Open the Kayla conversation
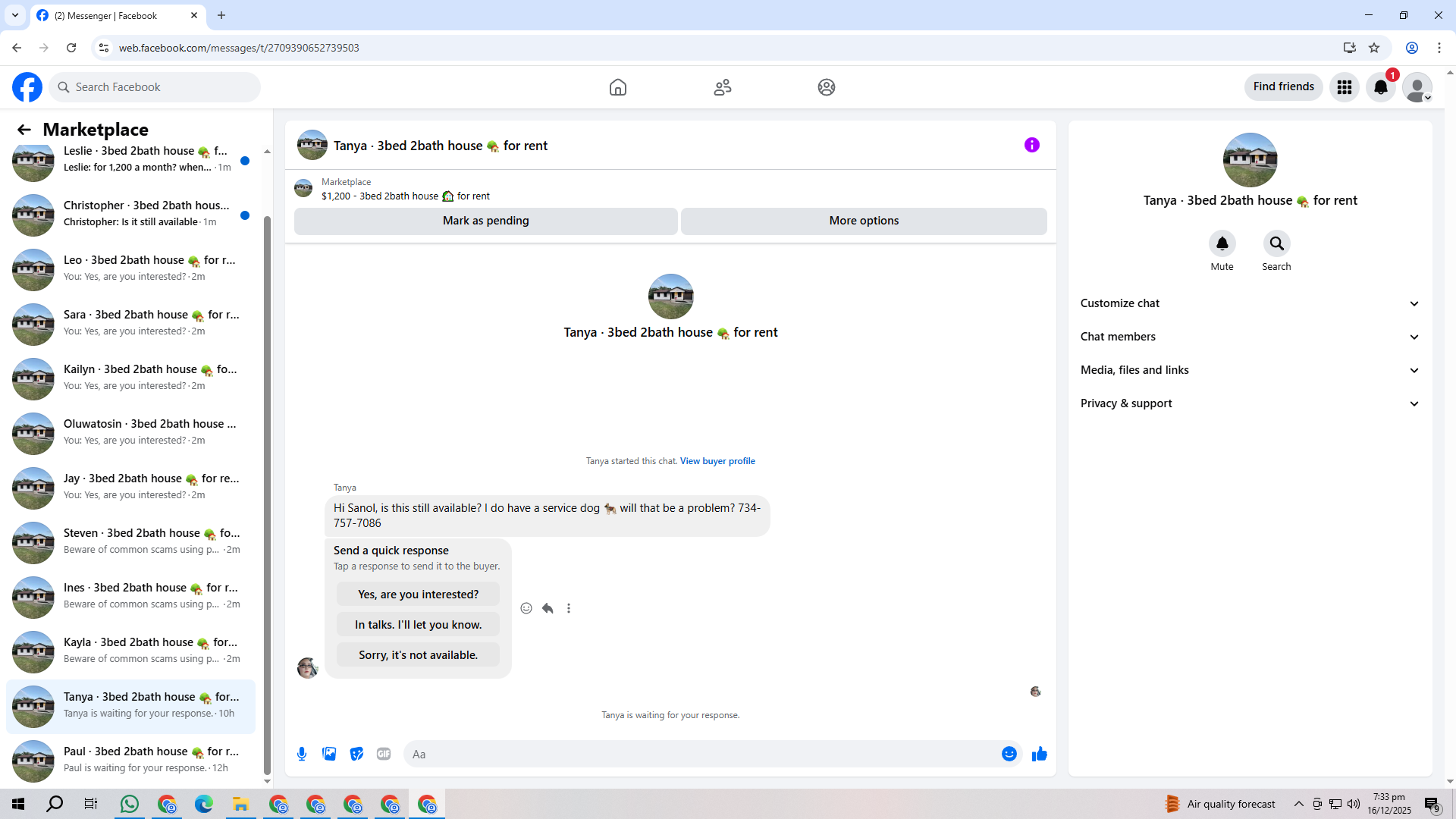 [x=130, y=652]
